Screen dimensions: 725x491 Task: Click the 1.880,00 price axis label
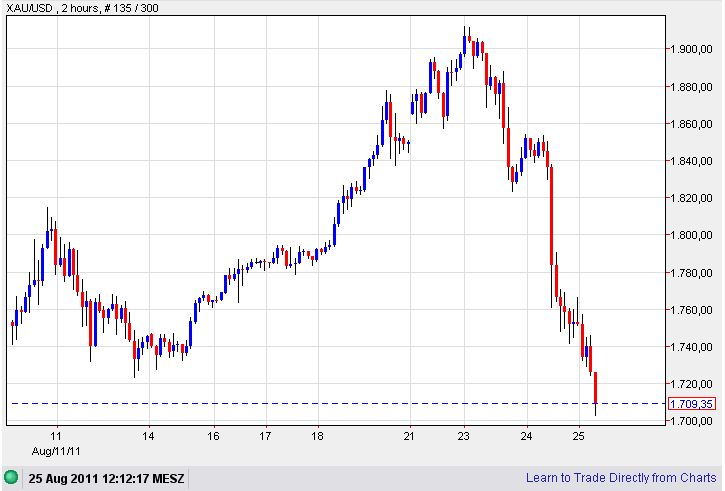[x=692, y=86]
